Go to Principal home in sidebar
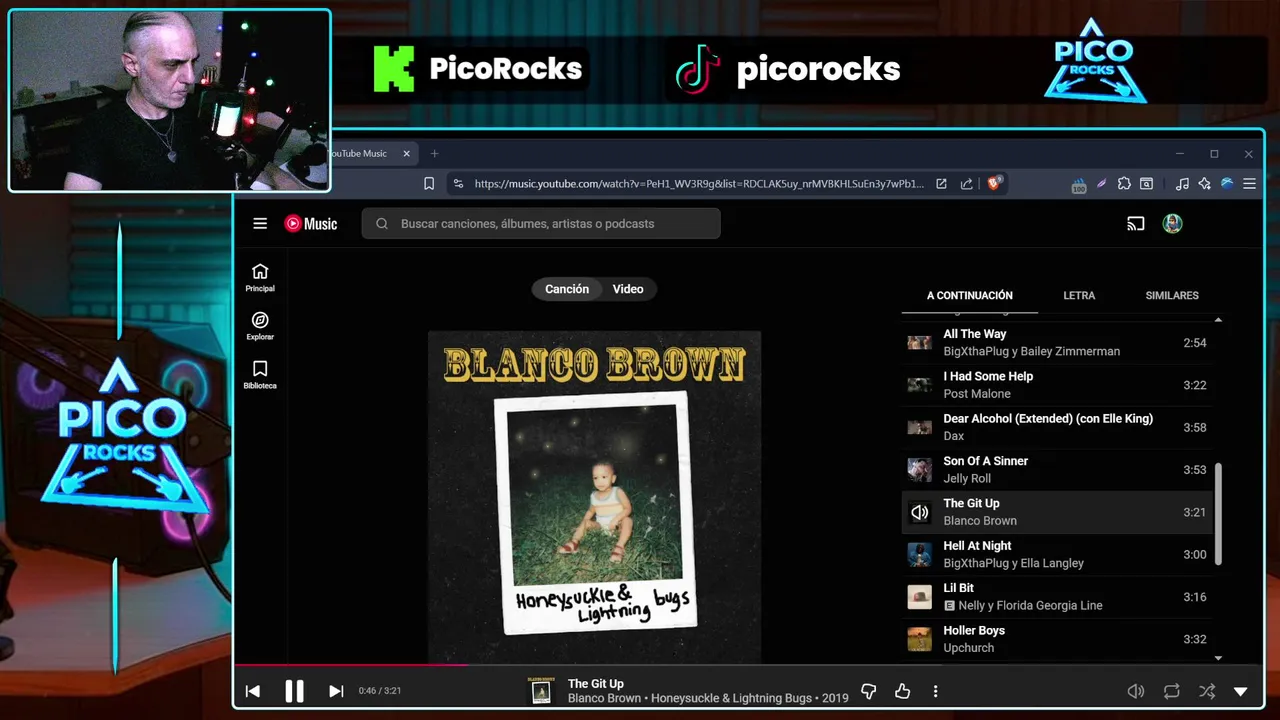This screenshot has width=1280, height=720. pos(260,278)
